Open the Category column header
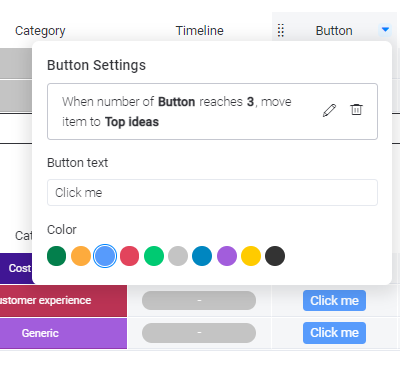Viewport: 400px width, 370px height. pos(40,31)
